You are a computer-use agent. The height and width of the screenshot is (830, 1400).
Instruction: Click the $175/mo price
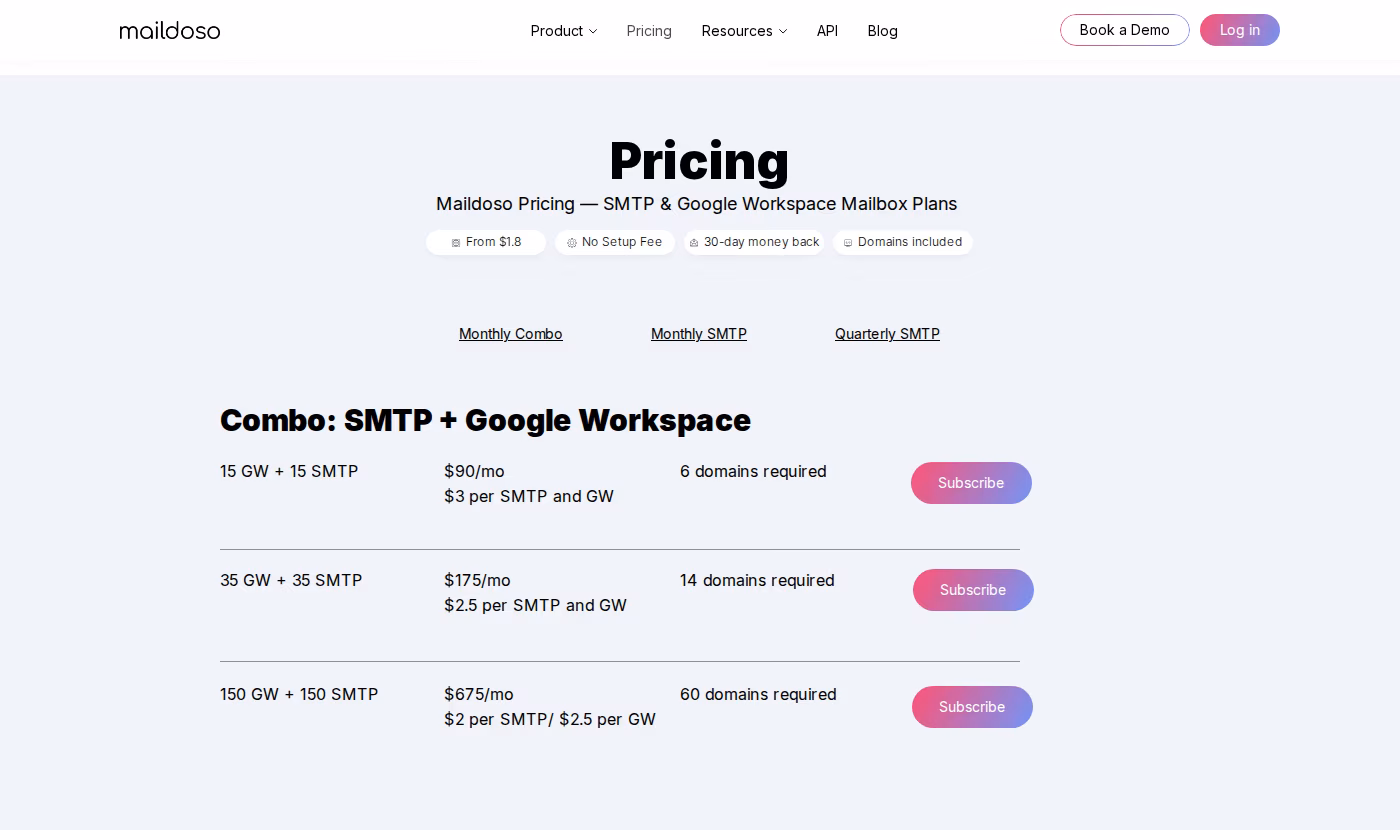pos(477,580)
